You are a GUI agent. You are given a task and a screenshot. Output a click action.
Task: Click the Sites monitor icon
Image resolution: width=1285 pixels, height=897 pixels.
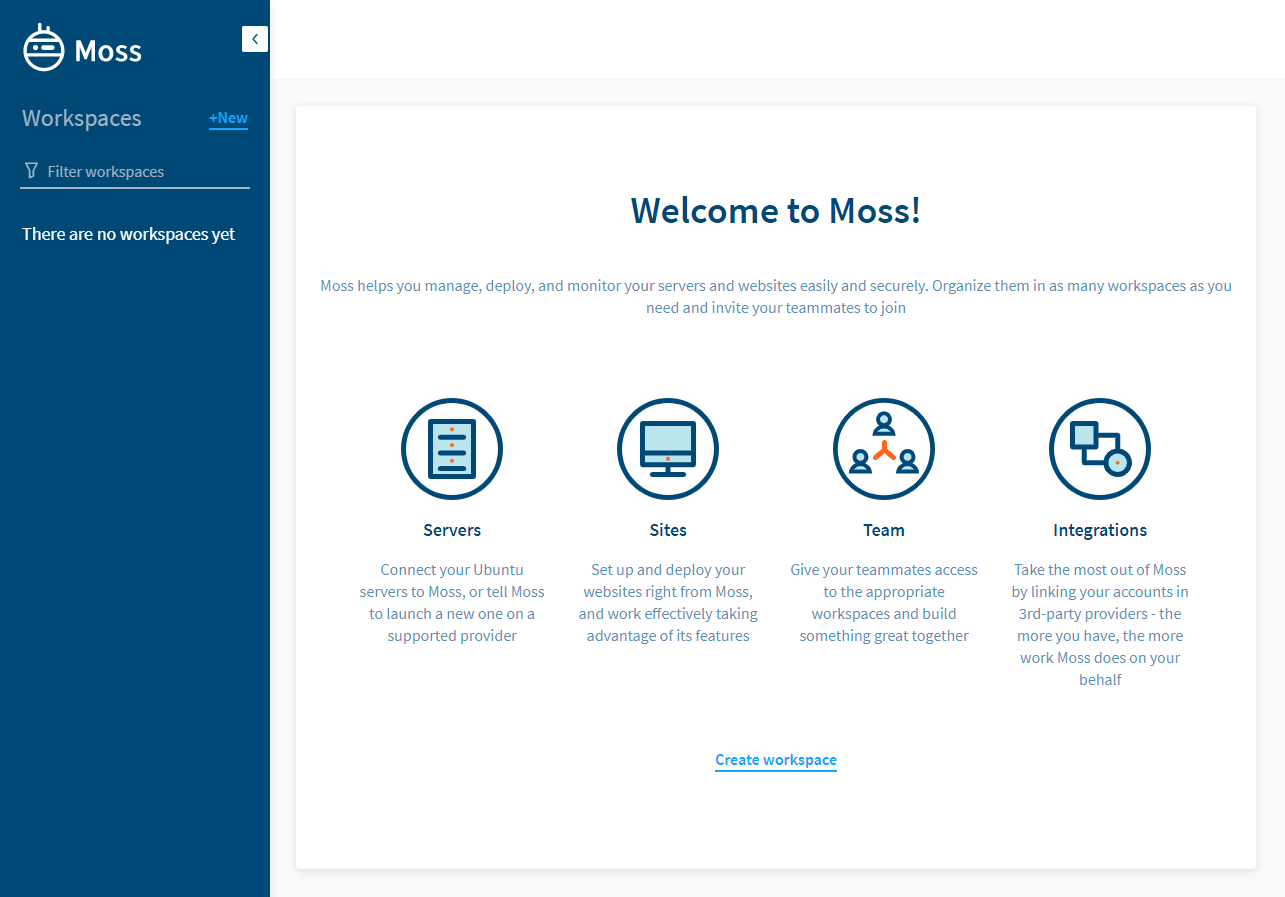point(668,449)
